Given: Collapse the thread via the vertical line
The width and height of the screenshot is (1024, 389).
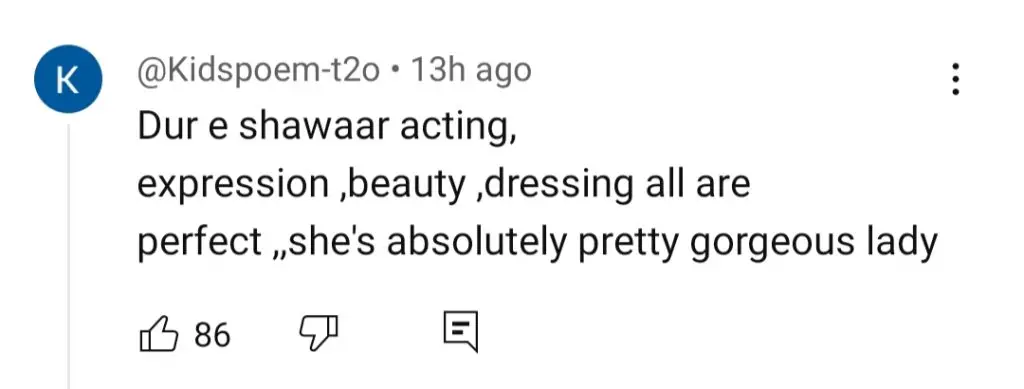Looking at the screenshot, I should [69, 256].
